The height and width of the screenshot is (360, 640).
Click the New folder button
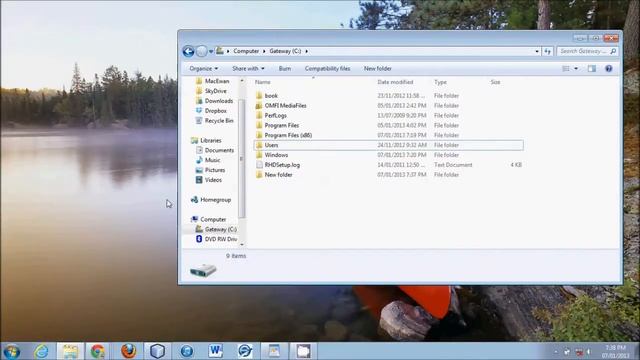[378, 69]
